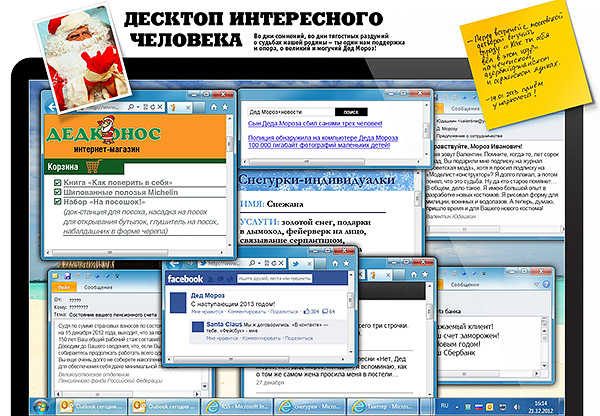Viewport: 600px width, 416px height.
Task: Click Favorites star in Facebook browser
Action: pyautogui.click(x=346, y=263)
